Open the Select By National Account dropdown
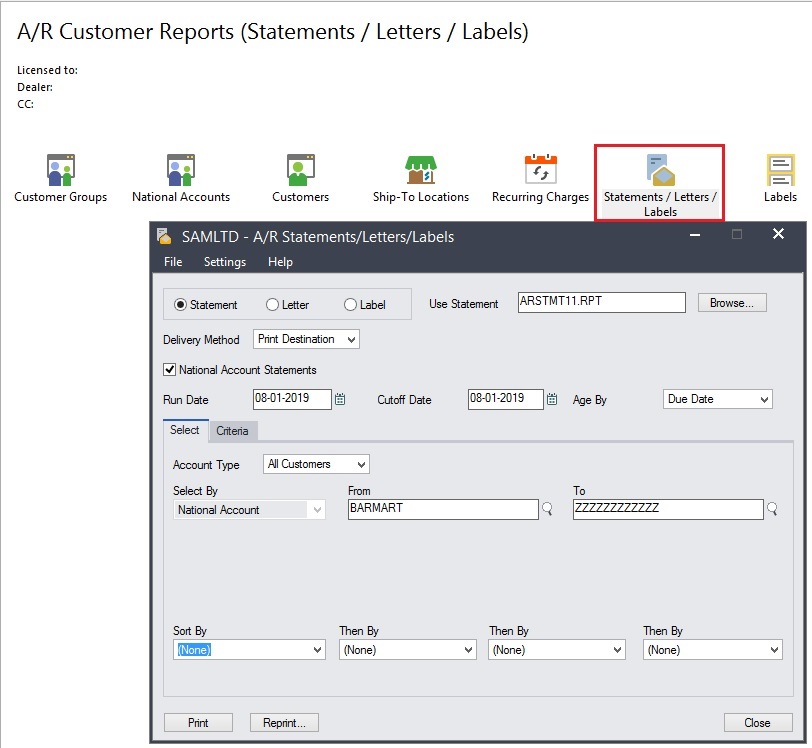Image resolution: width=812 pixels, height=748 pixels. pos(249,510)
